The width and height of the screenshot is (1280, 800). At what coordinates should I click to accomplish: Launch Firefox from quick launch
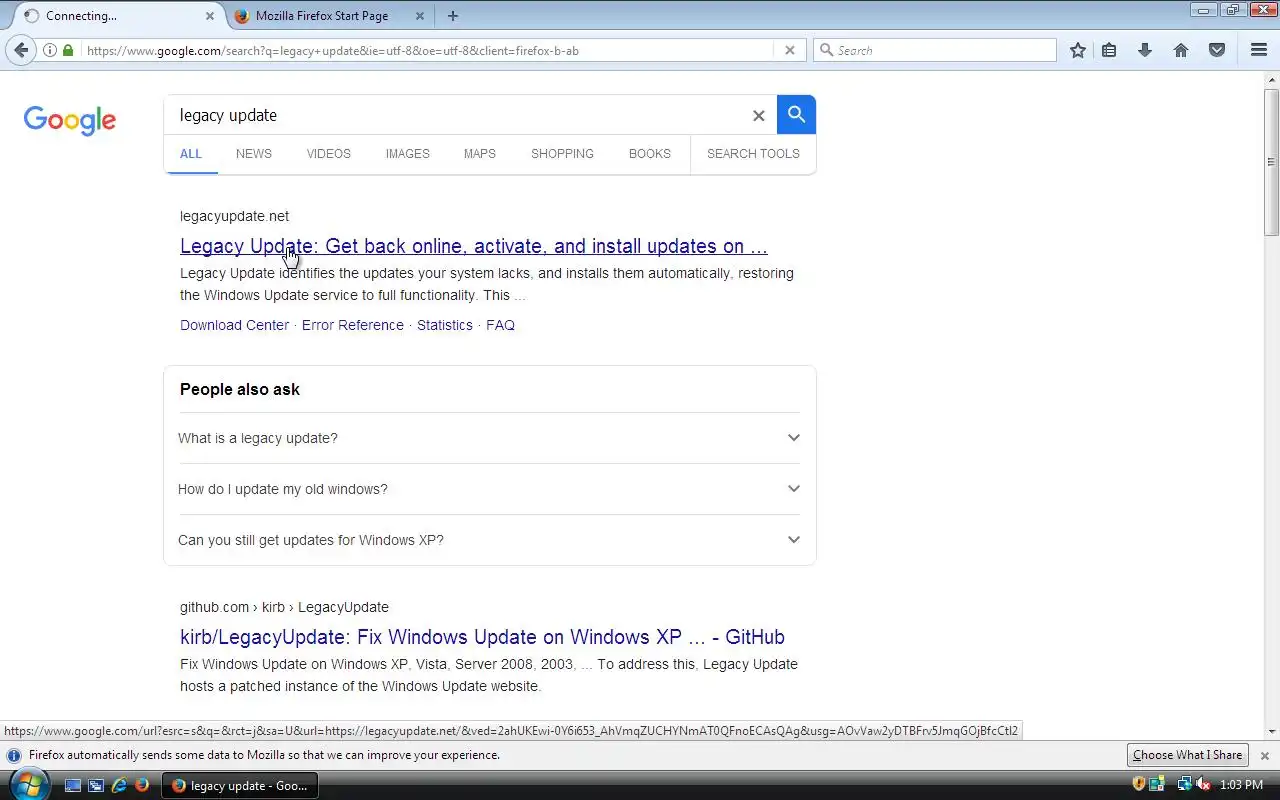(142, 786)
